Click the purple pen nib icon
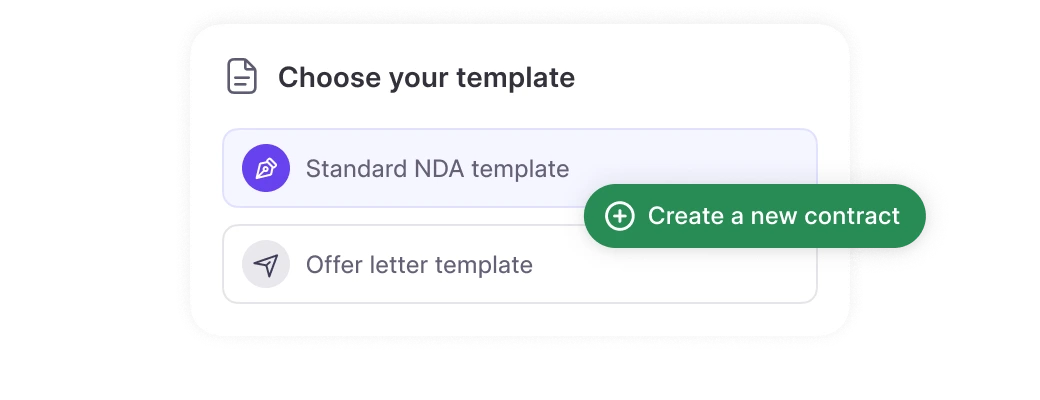1040x400 pixels. (266, 168)
